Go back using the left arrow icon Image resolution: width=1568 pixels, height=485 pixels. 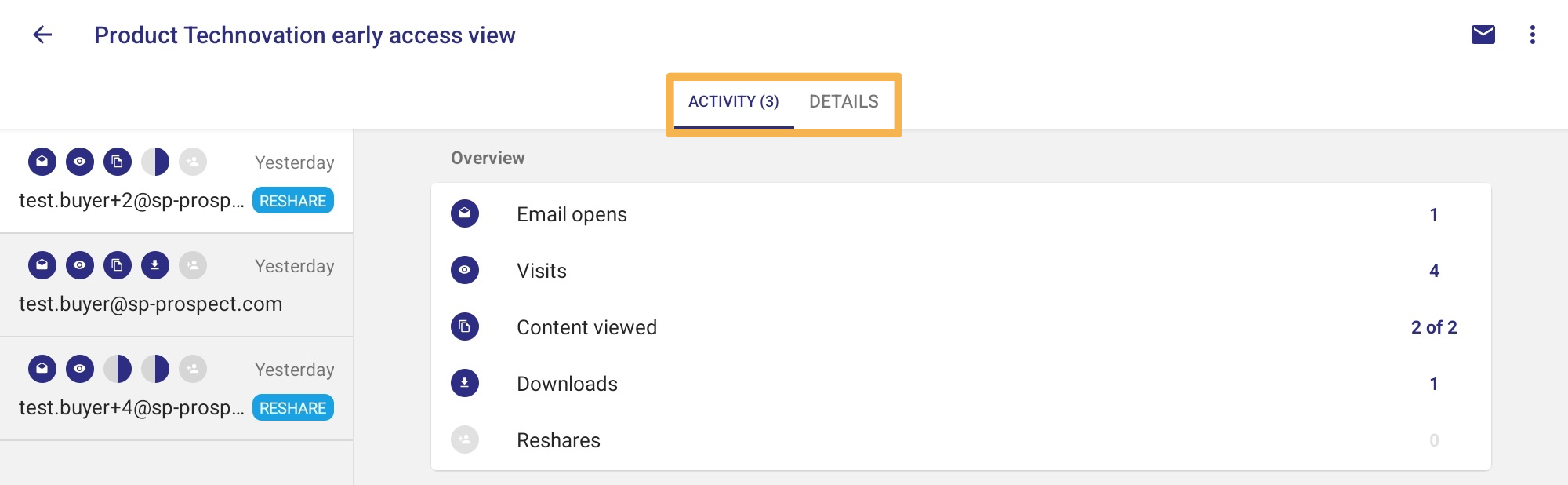point(42,35)
